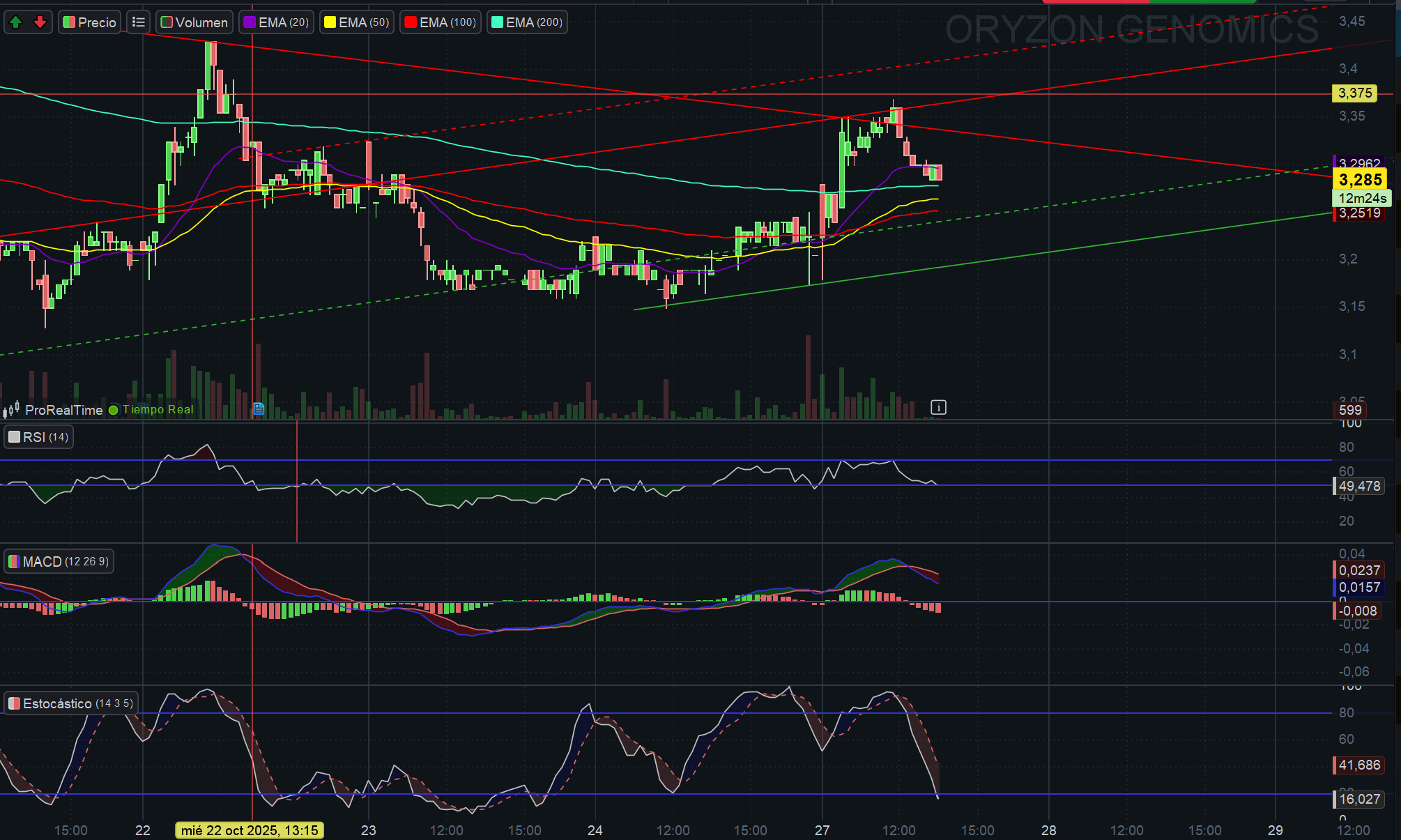Open the Estocástico (14 3 5) settings label
The width and height of the screenshot is (1401, 840).
[70, 703]
